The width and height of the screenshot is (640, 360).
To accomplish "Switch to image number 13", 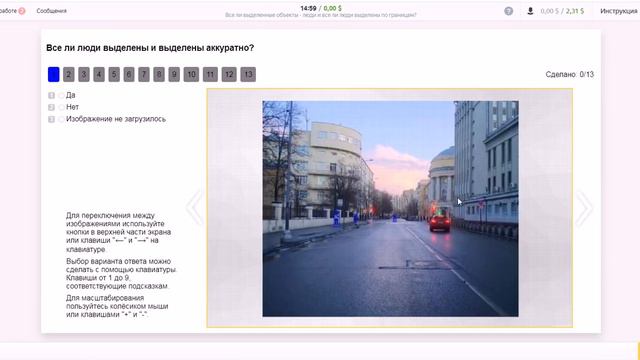I will [248, 74].
